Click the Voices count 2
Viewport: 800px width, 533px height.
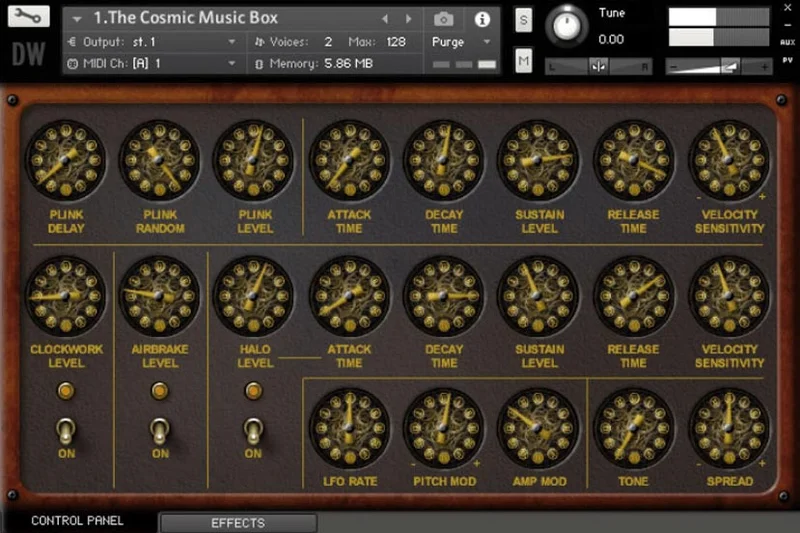[x=328, y=42]
